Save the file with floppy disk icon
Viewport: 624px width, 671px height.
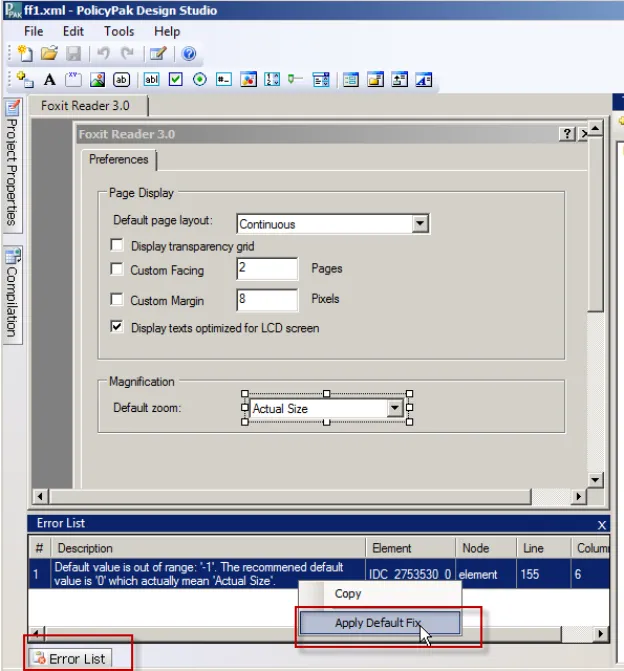tap(74, 54)
